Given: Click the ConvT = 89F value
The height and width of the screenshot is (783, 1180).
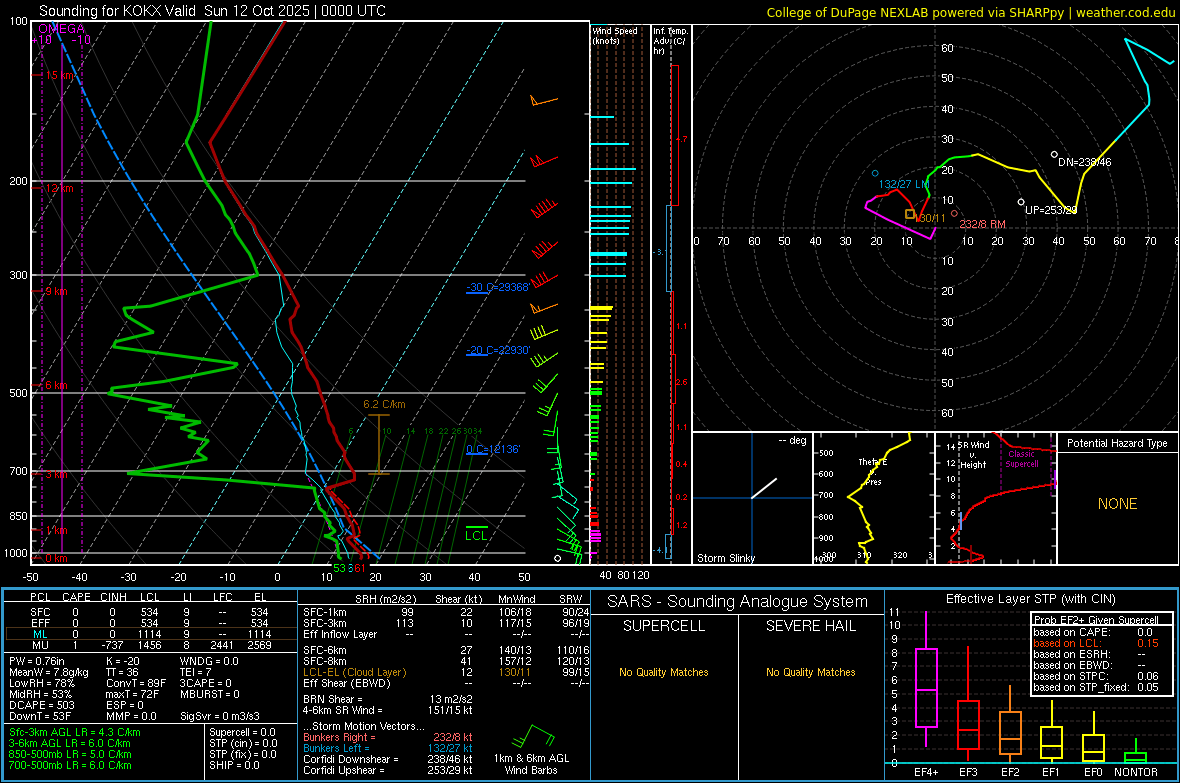Looking at the screenshot, I should [x=136, y=684].
